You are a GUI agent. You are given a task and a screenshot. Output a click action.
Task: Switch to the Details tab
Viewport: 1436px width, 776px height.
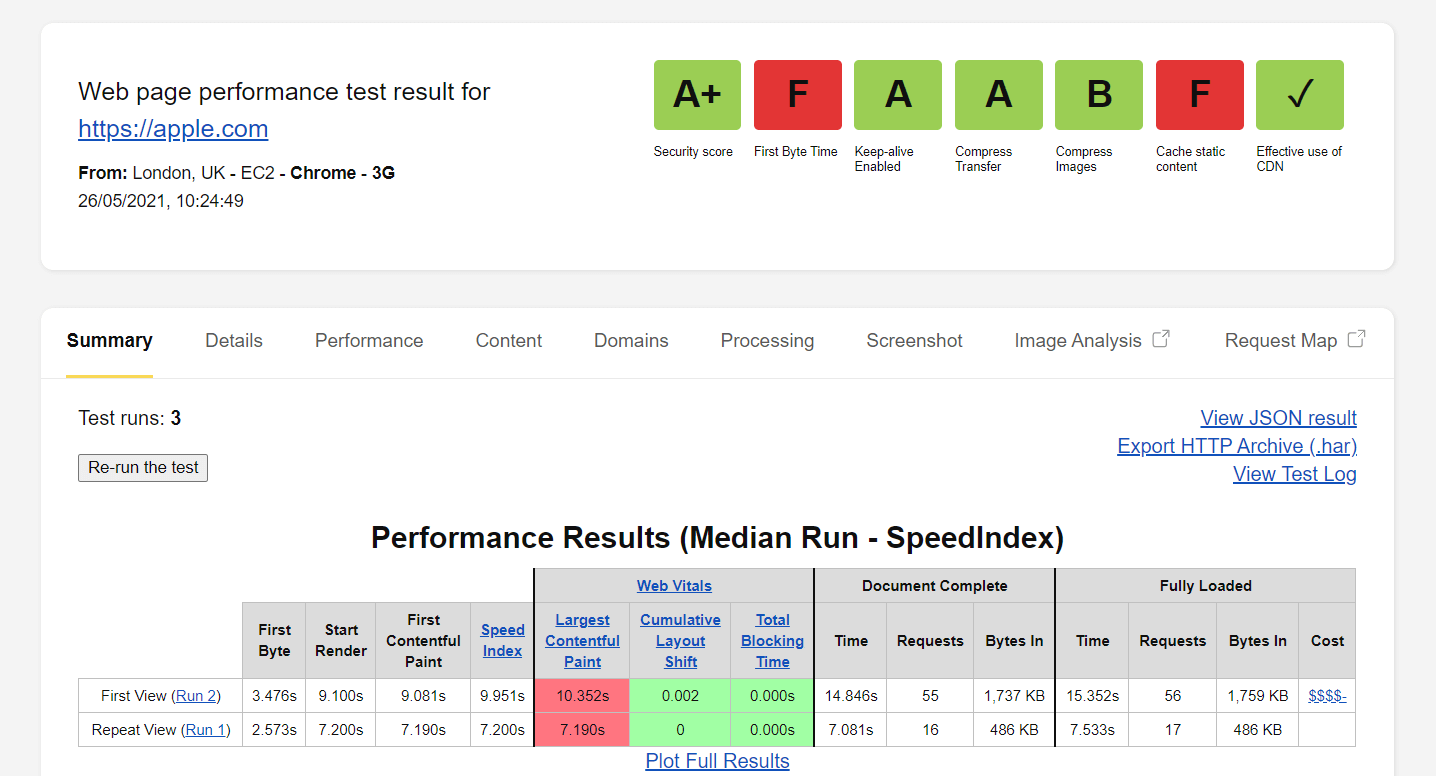(x=234, y=340)
